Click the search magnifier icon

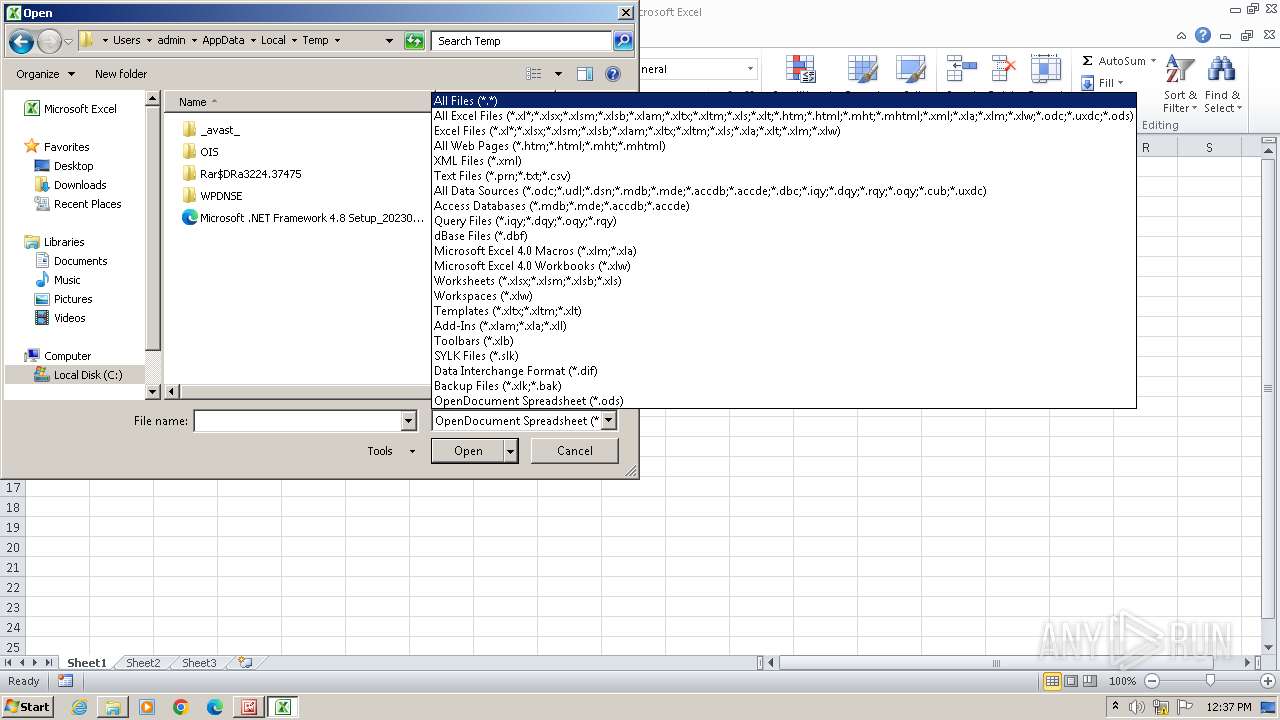tap(623, 41)
